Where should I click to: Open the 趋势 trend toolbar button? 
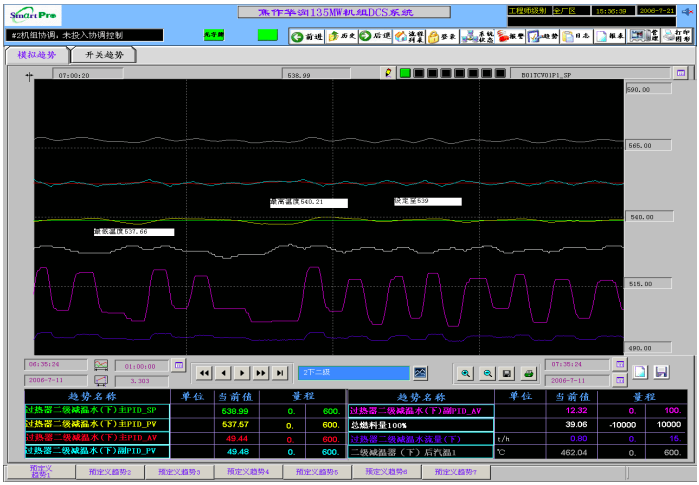tap(544, 36)
